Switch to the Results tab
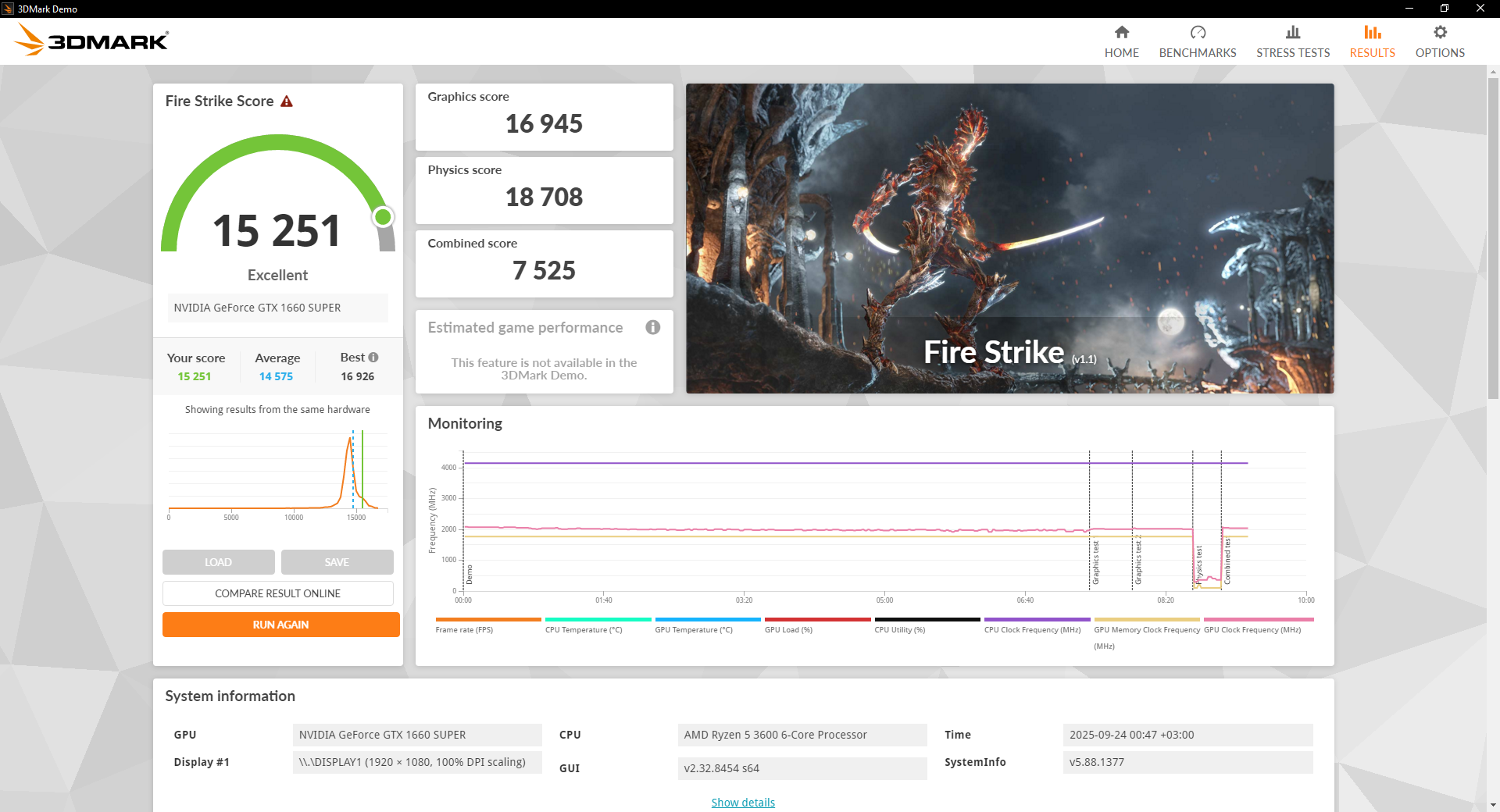 (x=1372, y=41)
